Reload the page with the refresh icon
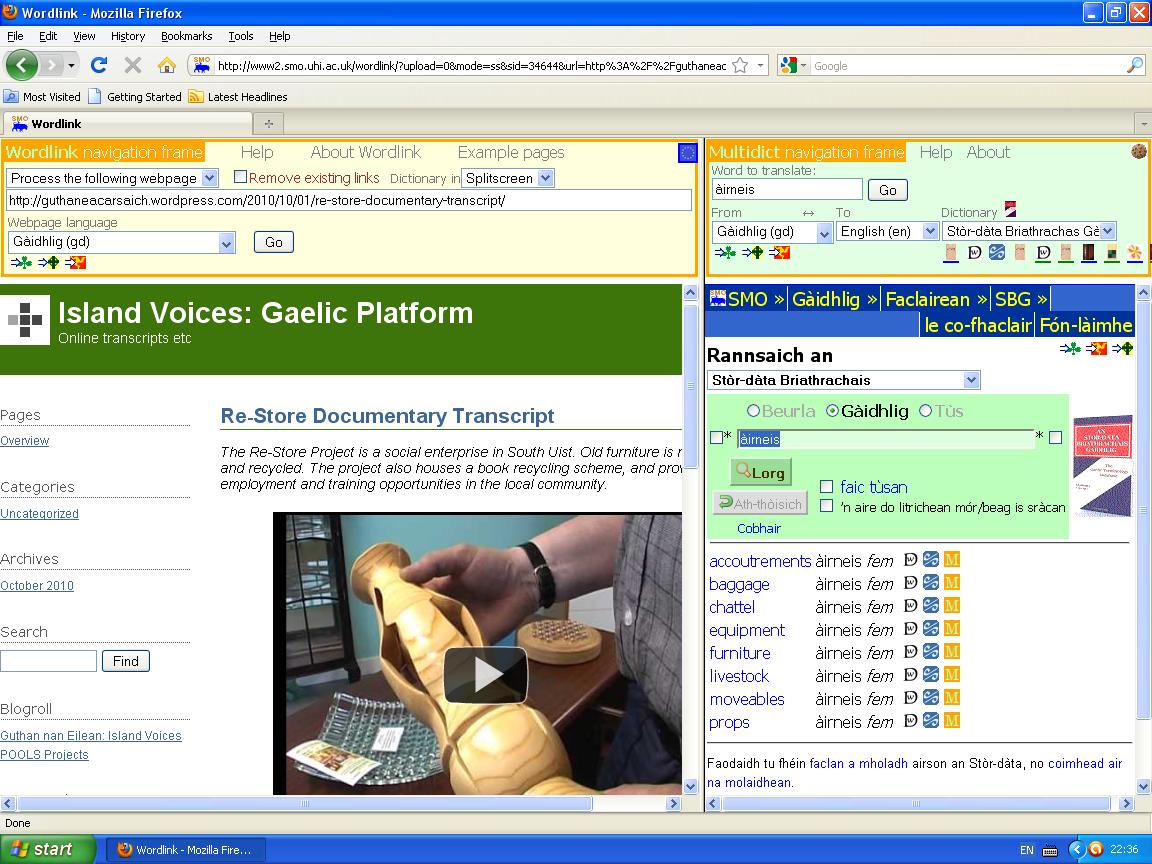 99,65
